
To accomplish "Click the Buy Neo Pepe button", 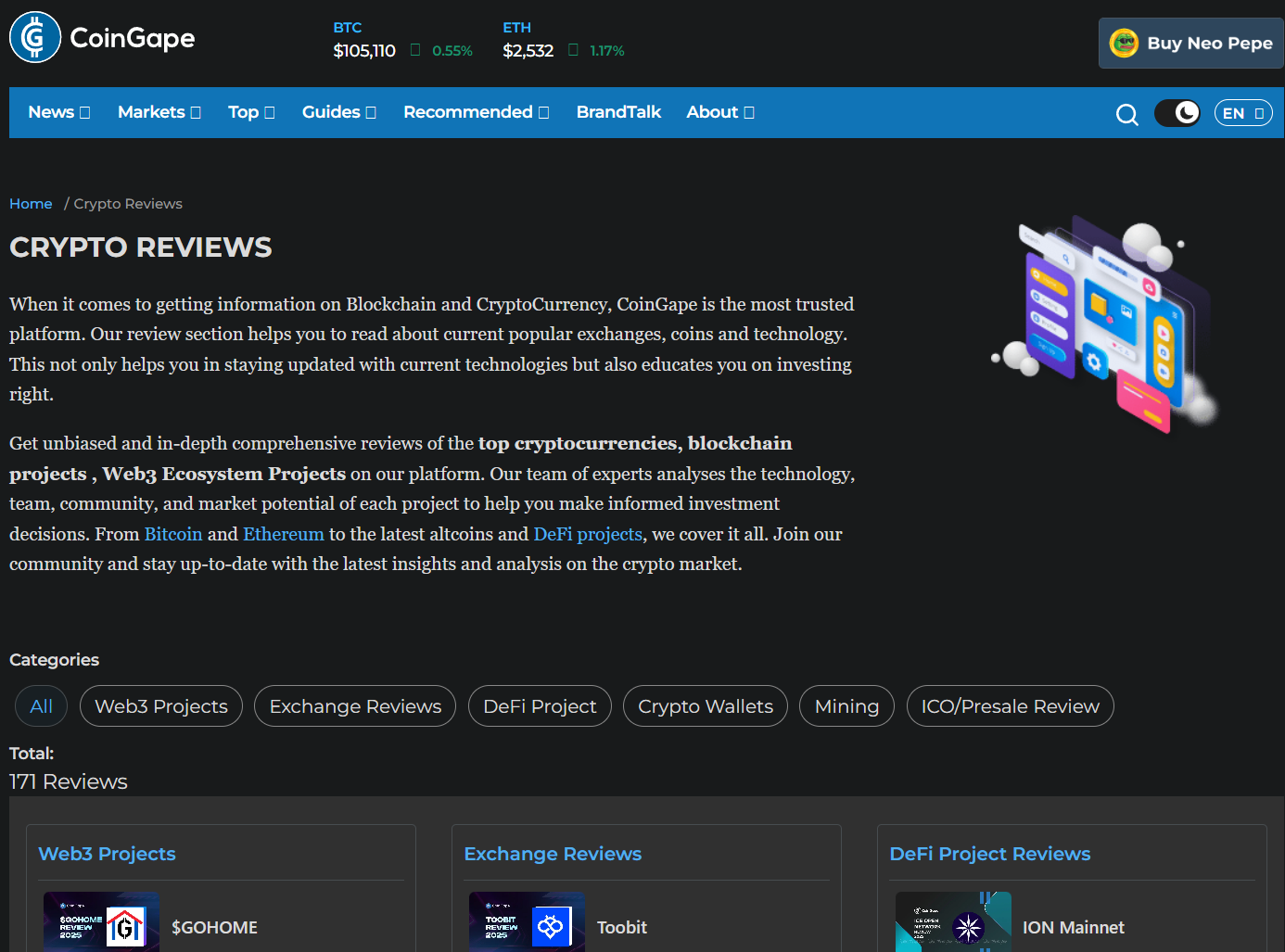I will (1191, 44).
